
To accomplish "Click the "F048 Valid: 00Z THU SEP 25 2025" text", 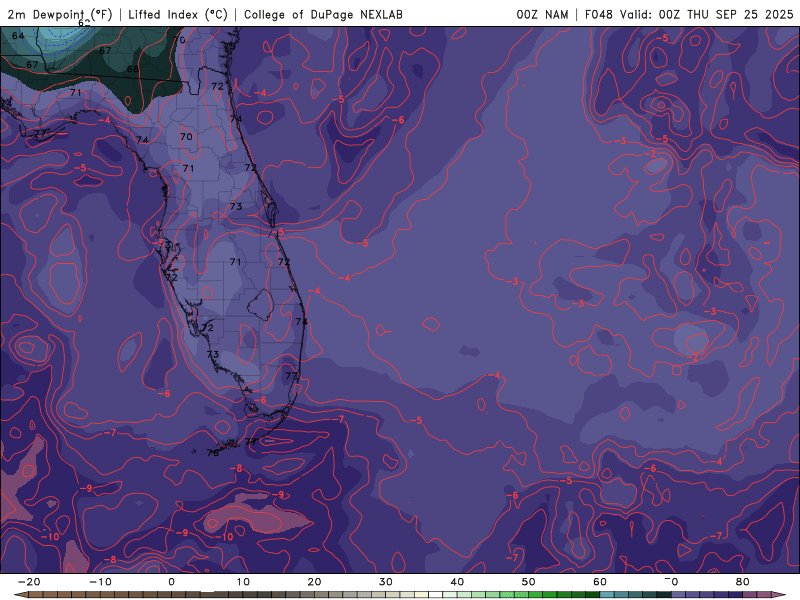I will 689,14.
